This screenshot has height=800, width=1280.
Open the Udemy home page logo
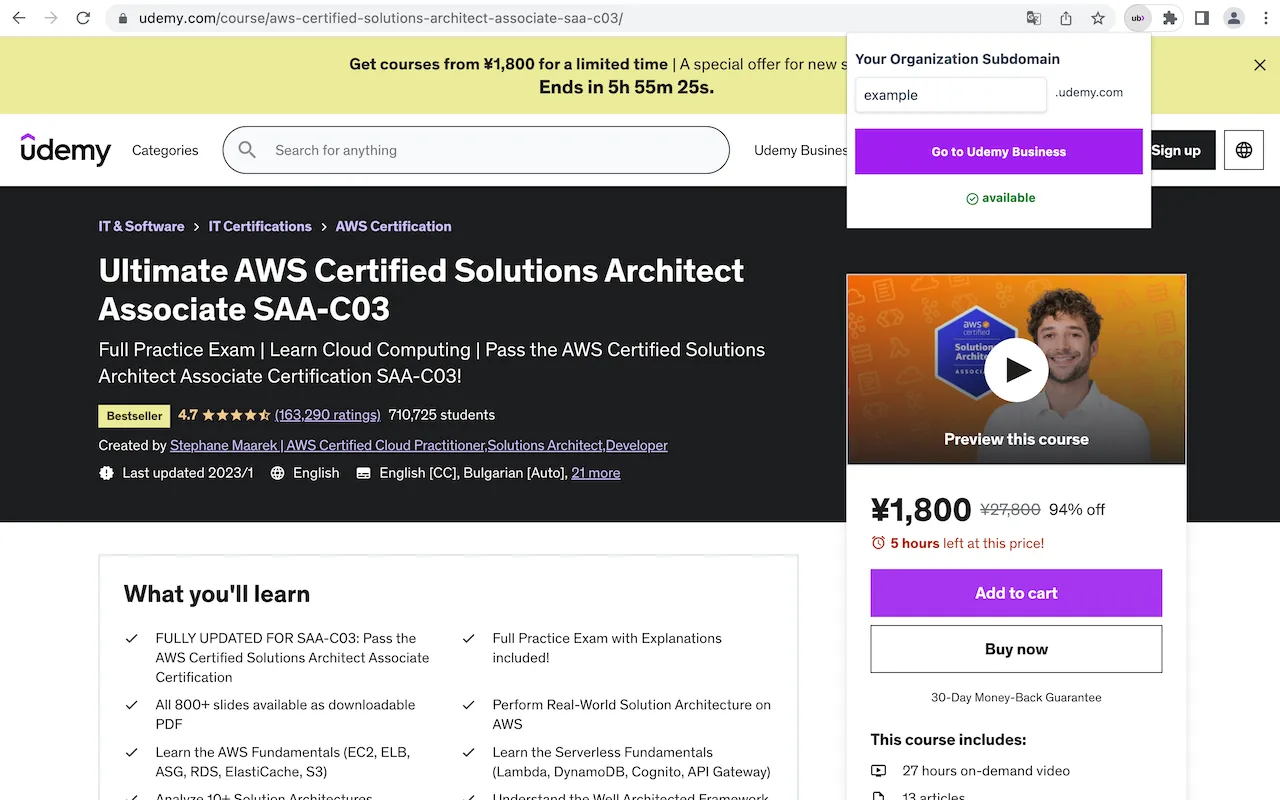click(64, 150)
